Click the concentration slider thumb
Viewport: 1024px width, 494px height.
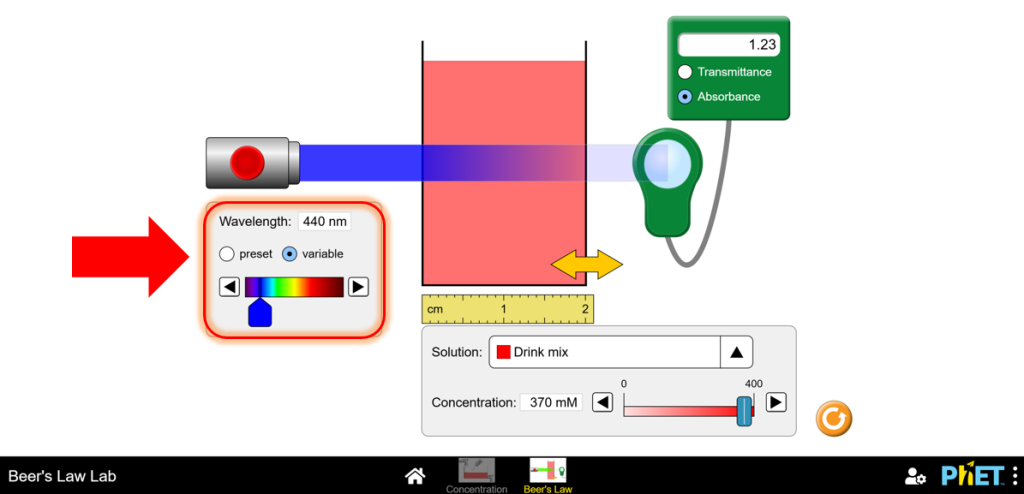pyautogui.click(x=743, y=411)
